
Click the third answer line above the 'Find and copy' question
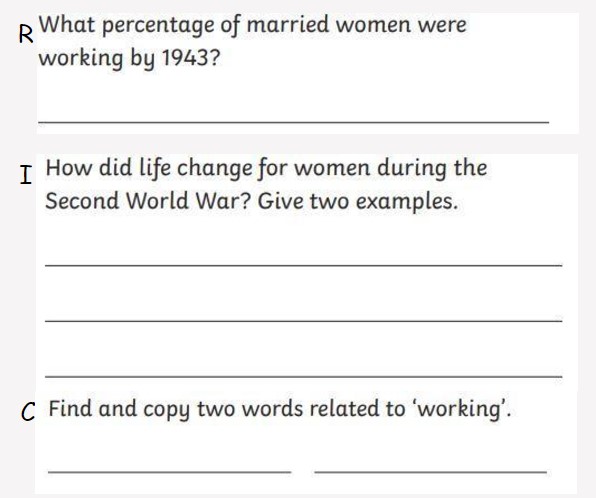303,376
